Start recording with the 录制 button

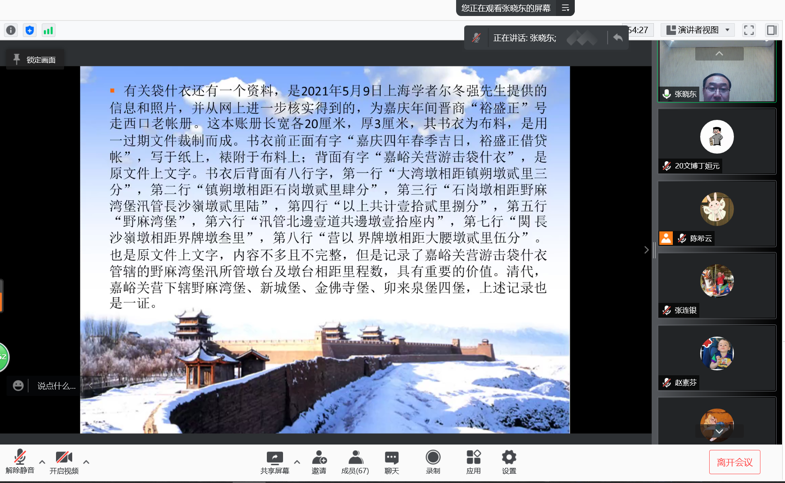pyautogui.click(x=433, y=461)
